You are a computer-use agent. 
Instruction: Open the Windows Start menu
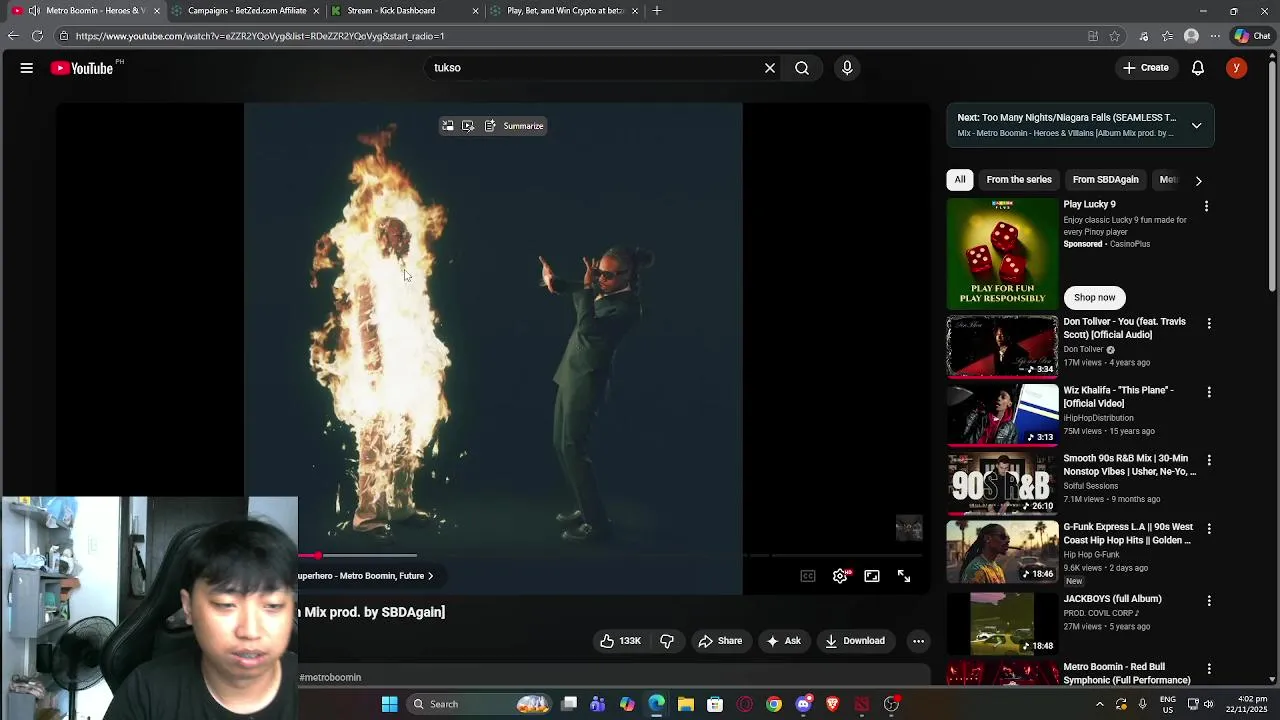(x=390, y=704)
